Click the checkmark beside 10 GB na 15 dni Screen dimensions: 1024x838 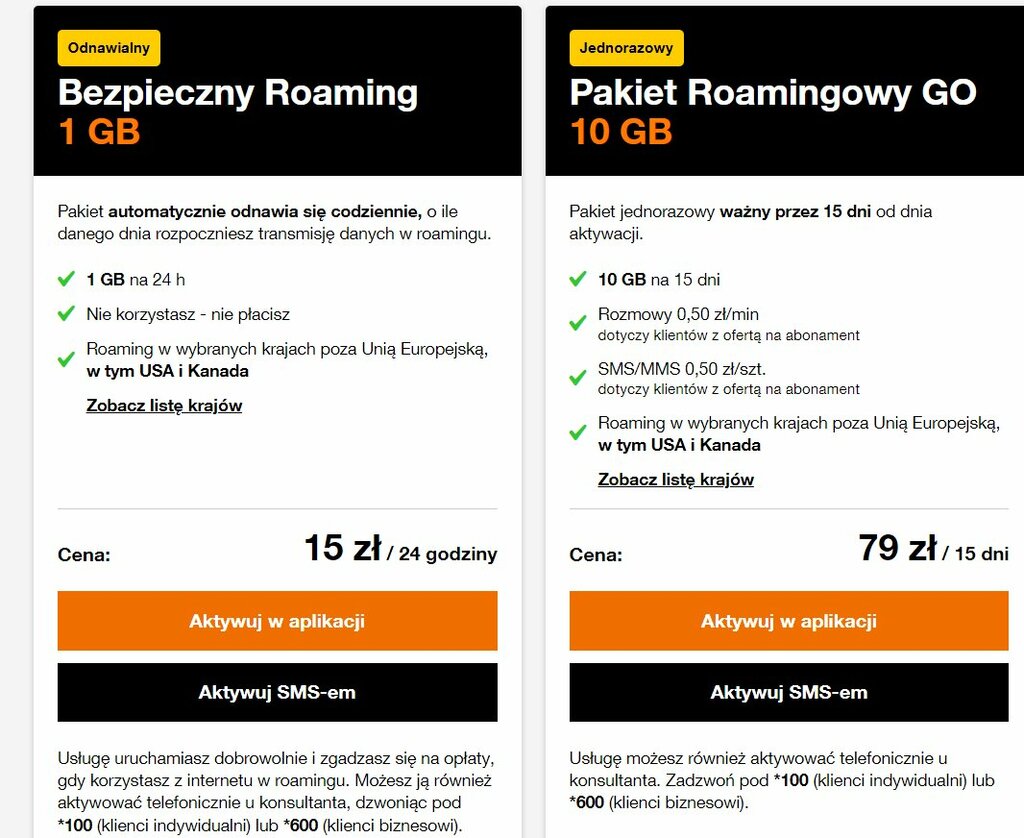click(x=578, y=280)
